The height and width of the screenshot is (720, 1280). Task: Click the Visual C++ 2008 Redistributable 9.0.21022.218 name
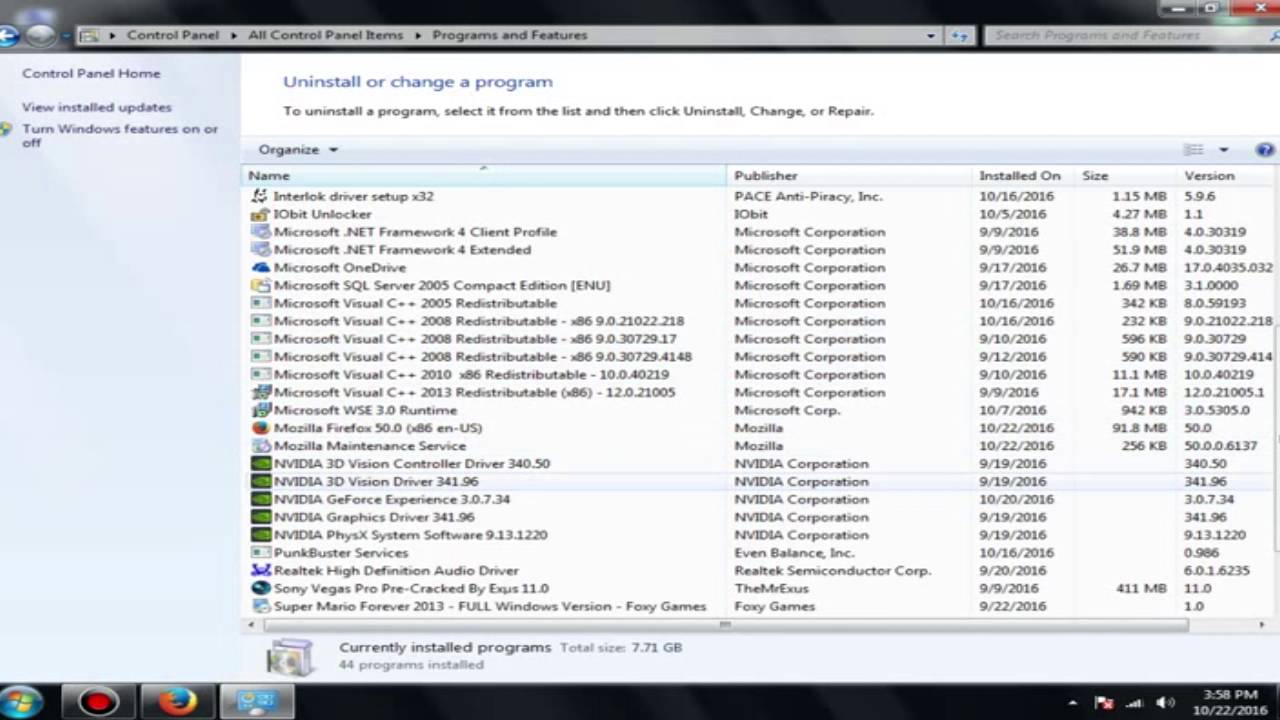pyautogui.click(x=479, y=321)
